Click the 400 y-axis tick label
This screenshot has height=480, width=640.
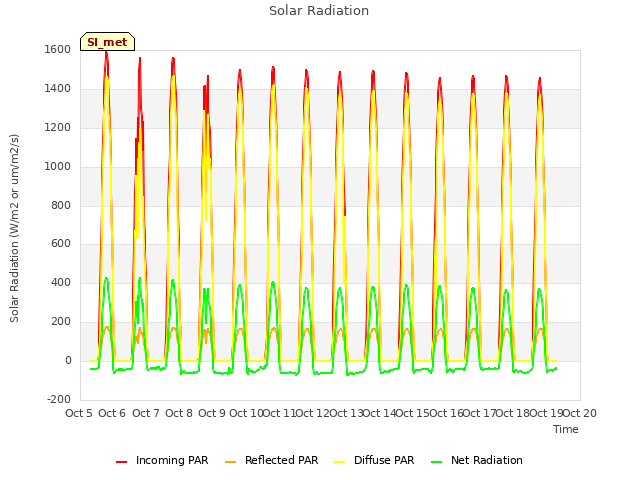point(61,282)
